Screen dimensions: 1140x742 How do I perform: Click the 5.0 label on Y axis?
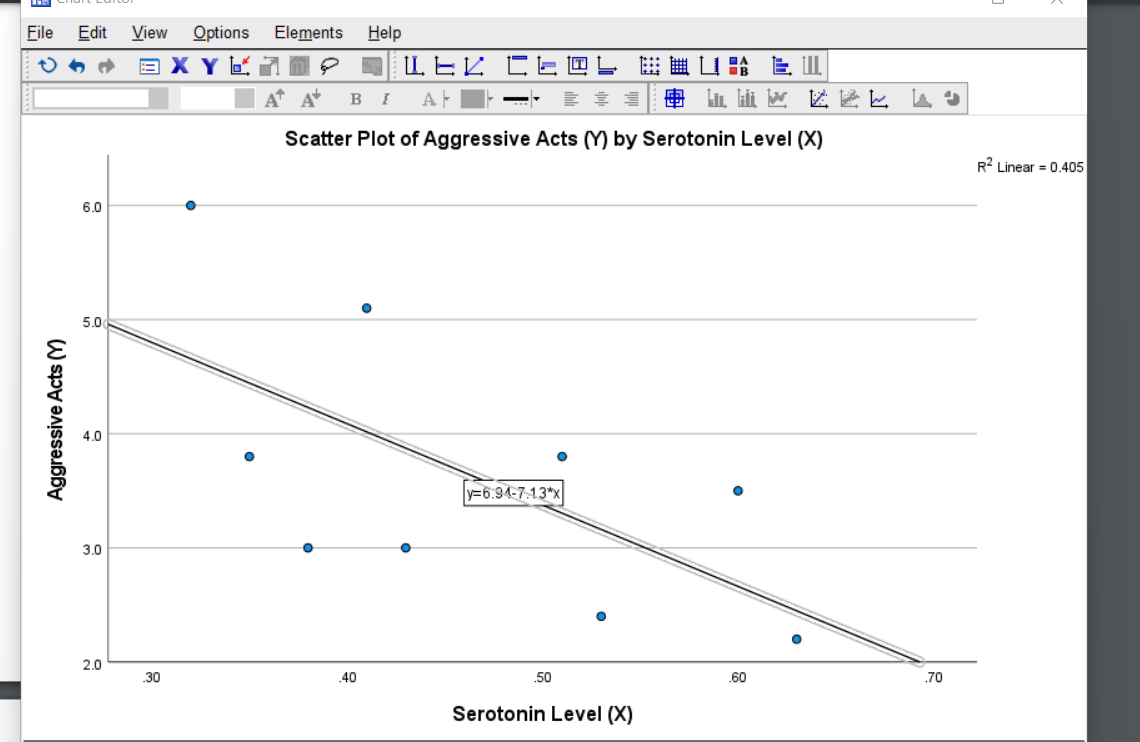[92, 322]
